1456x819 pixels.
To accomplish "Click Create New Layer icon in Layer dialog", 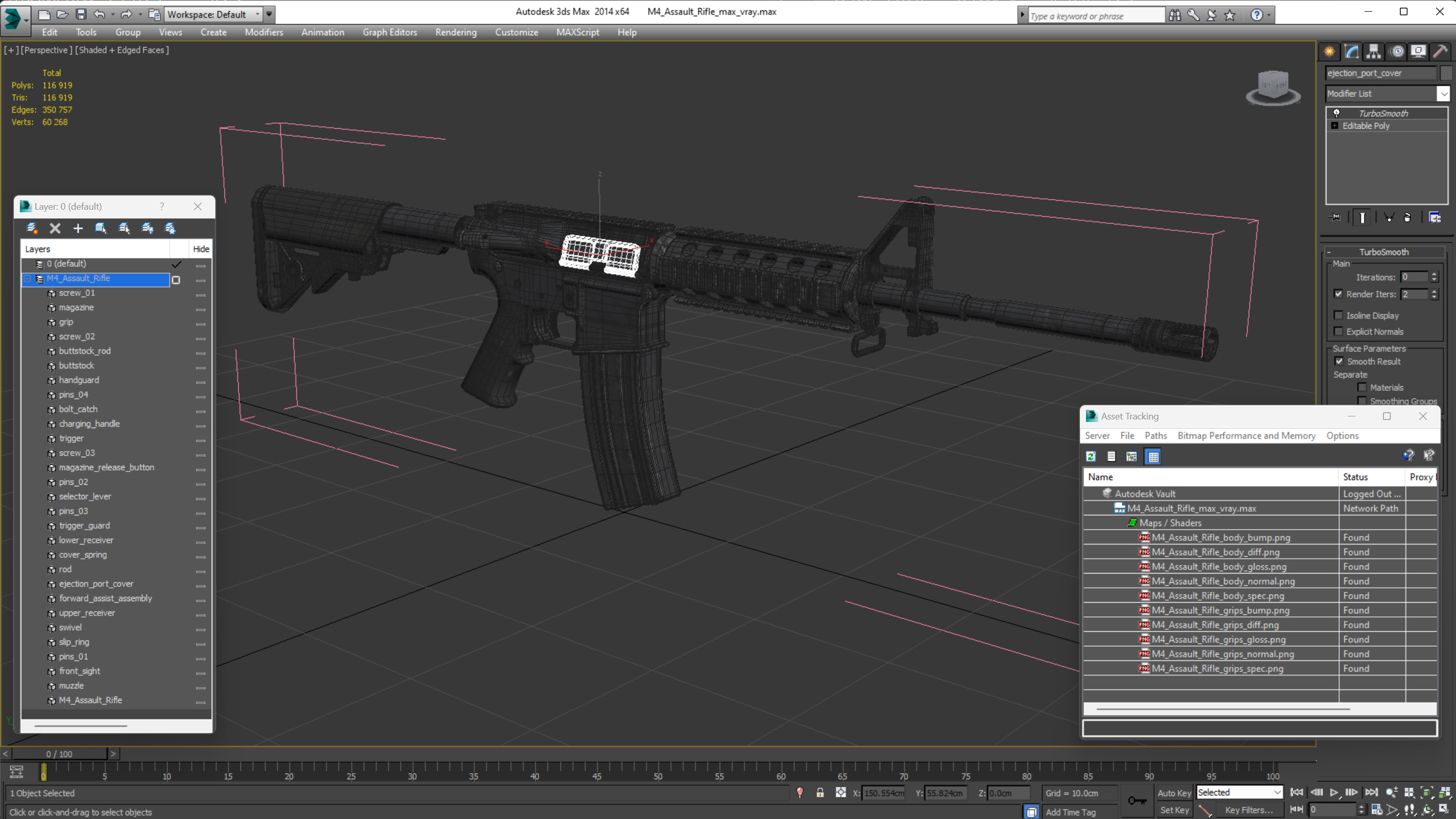I will tap(32, 228).
